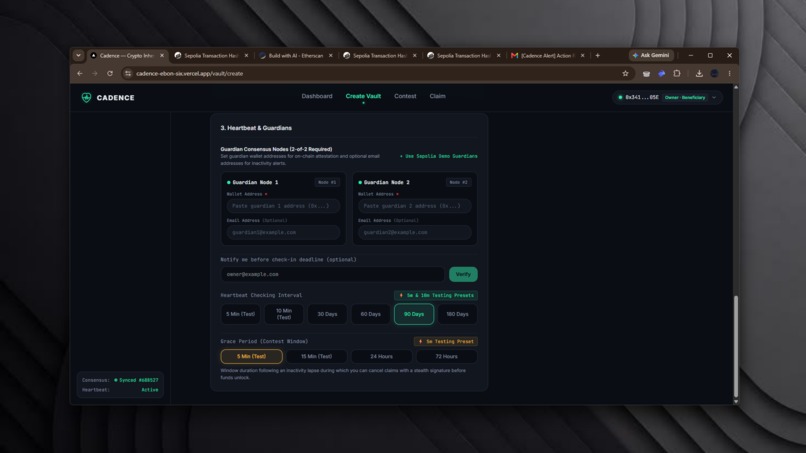Click Use Sepolia Demo Guardians link
The width and height of the screenshot is (806, 453).
439,156
